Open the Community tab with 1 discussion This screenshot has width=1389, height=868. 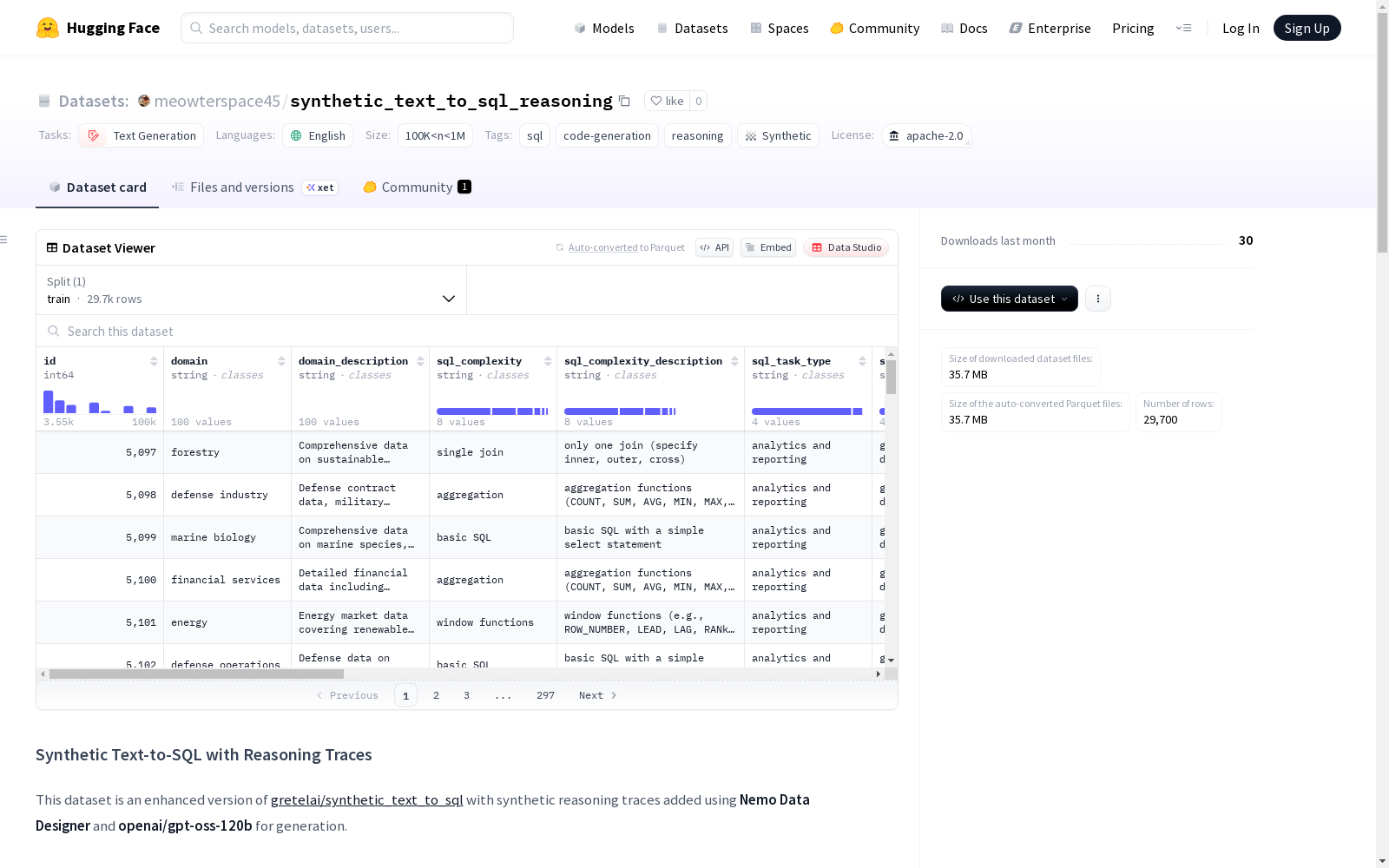[x=417, y=187]
